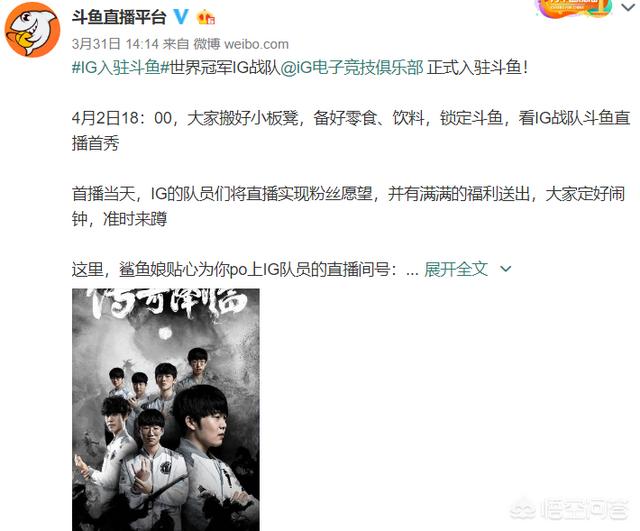Open the @iG电子竞技俱乐部 mention link
This screenshot has width=640, height=531.
pyautogui.click(x=352, y=68)
